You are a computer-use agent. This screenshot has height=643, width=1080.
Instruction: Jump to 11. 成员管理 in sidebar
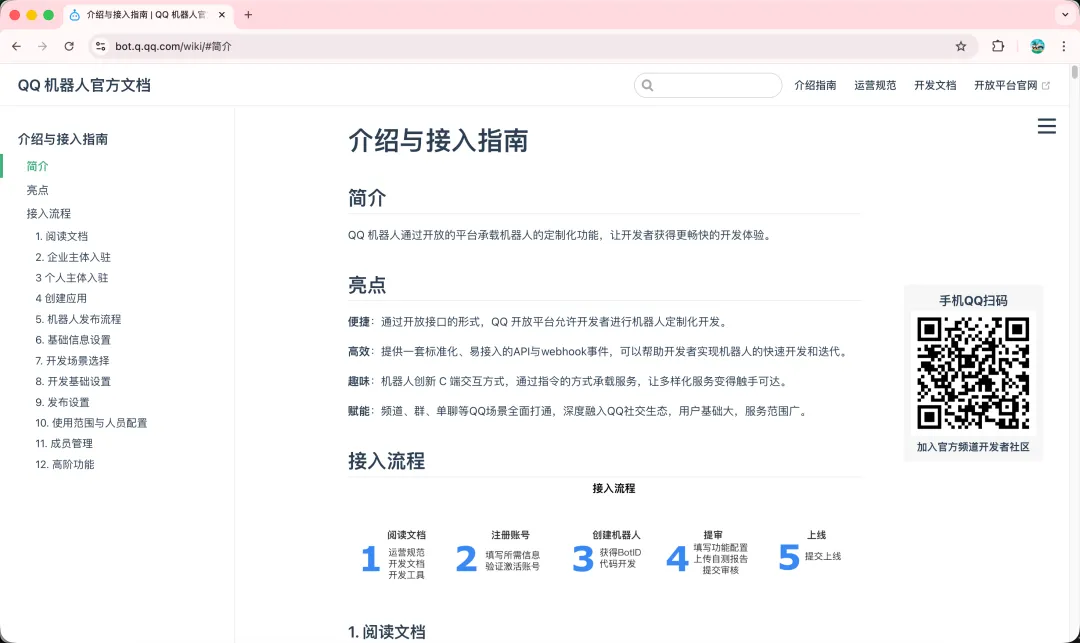(x=64, y=443)
